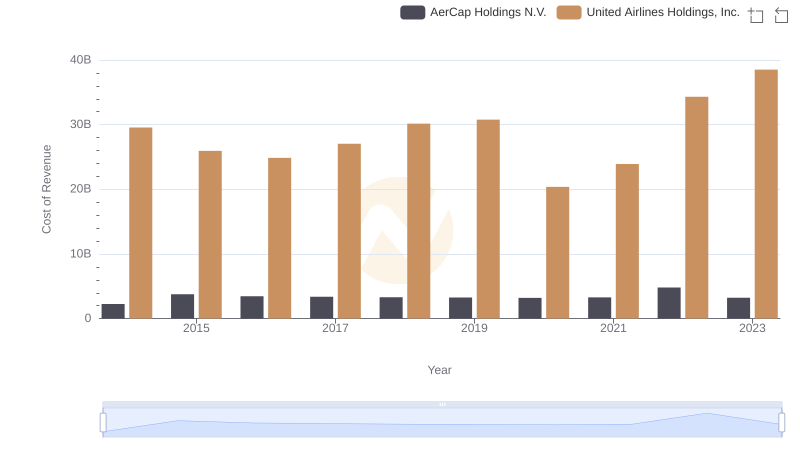This screenshot has width=800, height=461.
Task: Click the 2017 x-axis label
Action: pyautogui.click(x=335, y=328)
